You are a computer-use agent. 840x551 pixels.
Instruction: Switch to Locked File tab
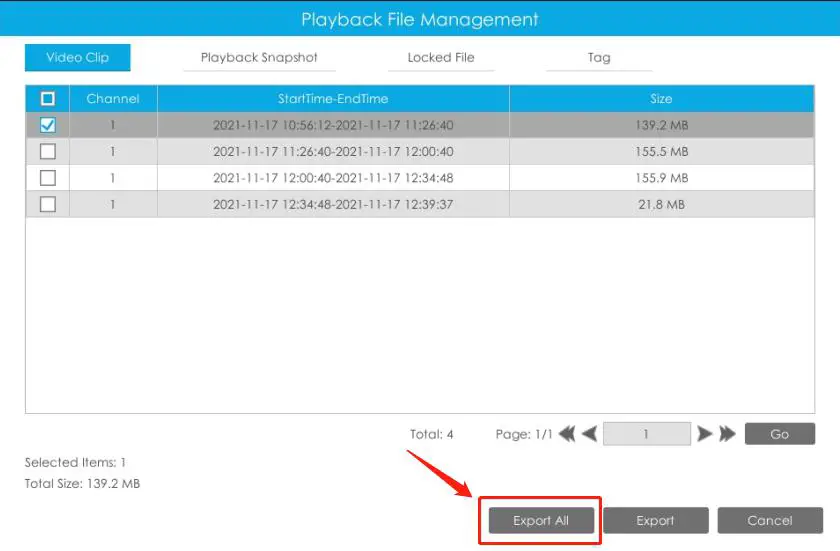(x=441, y=57)
